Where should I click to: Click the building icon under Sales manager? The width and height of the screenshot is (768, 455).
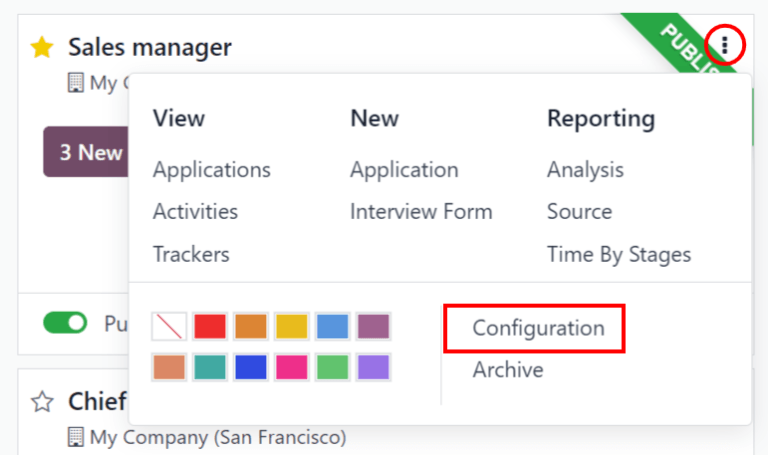75,83
